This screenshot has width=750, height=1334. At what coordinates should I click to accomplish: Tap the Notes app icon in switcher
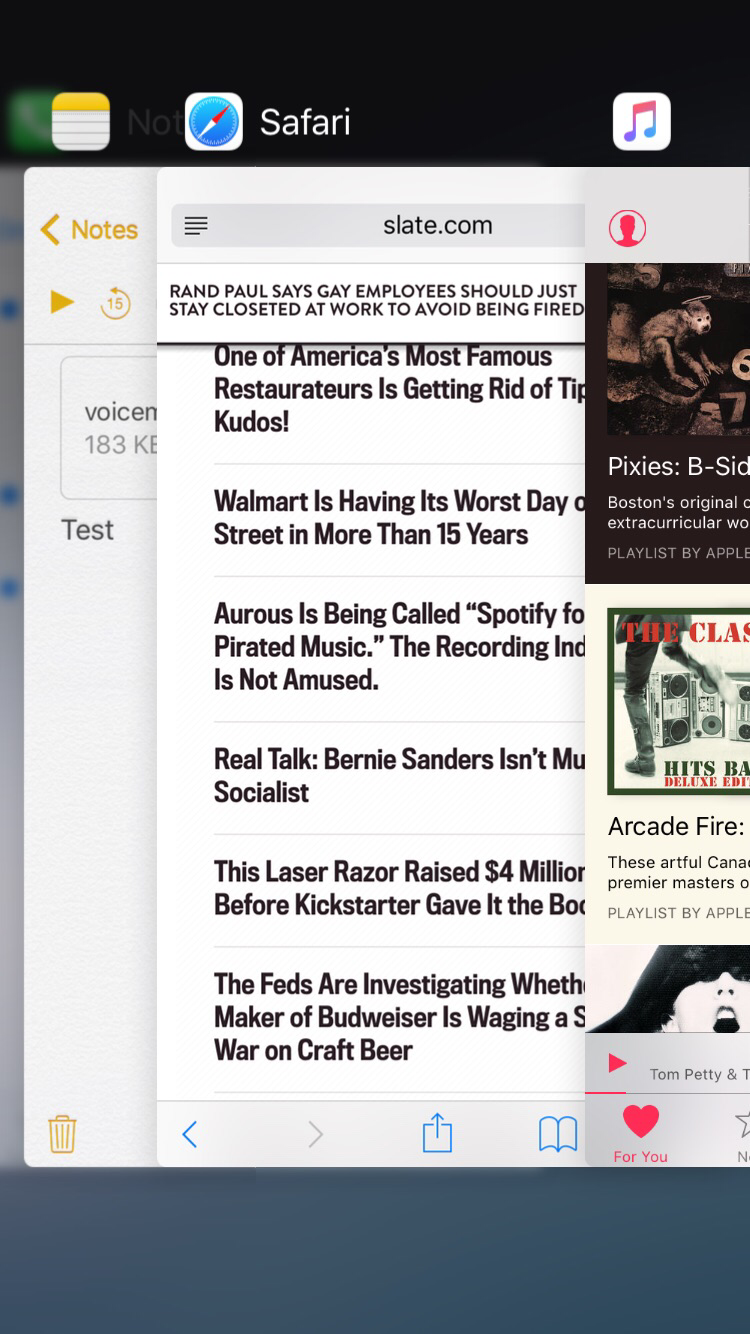coord(81,122)
